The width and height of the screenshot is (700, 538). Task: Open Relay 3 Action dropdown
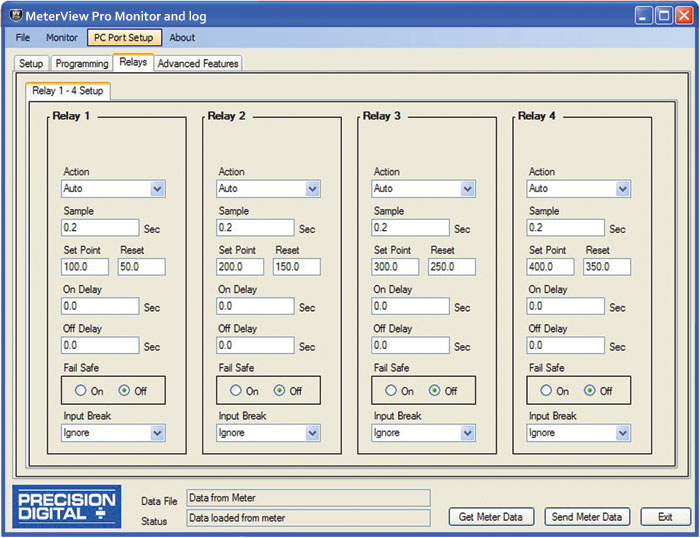point(467,189)
